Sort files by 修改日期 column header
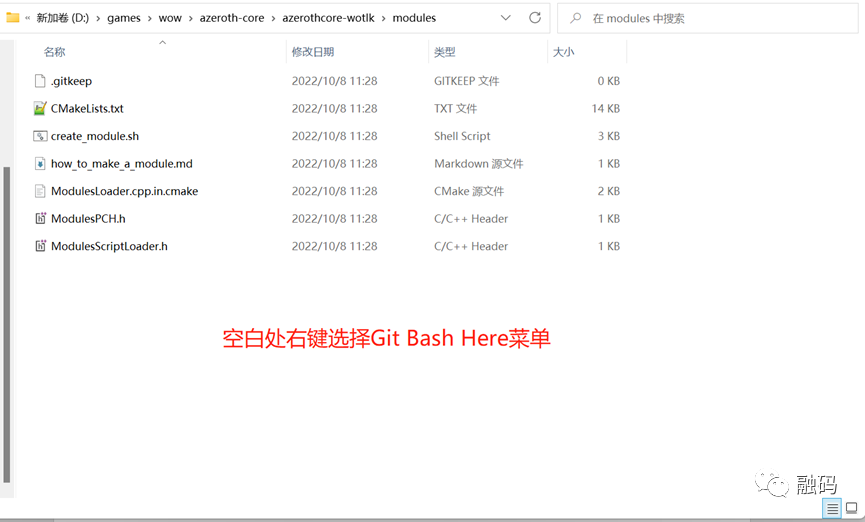 click(313, 52)
